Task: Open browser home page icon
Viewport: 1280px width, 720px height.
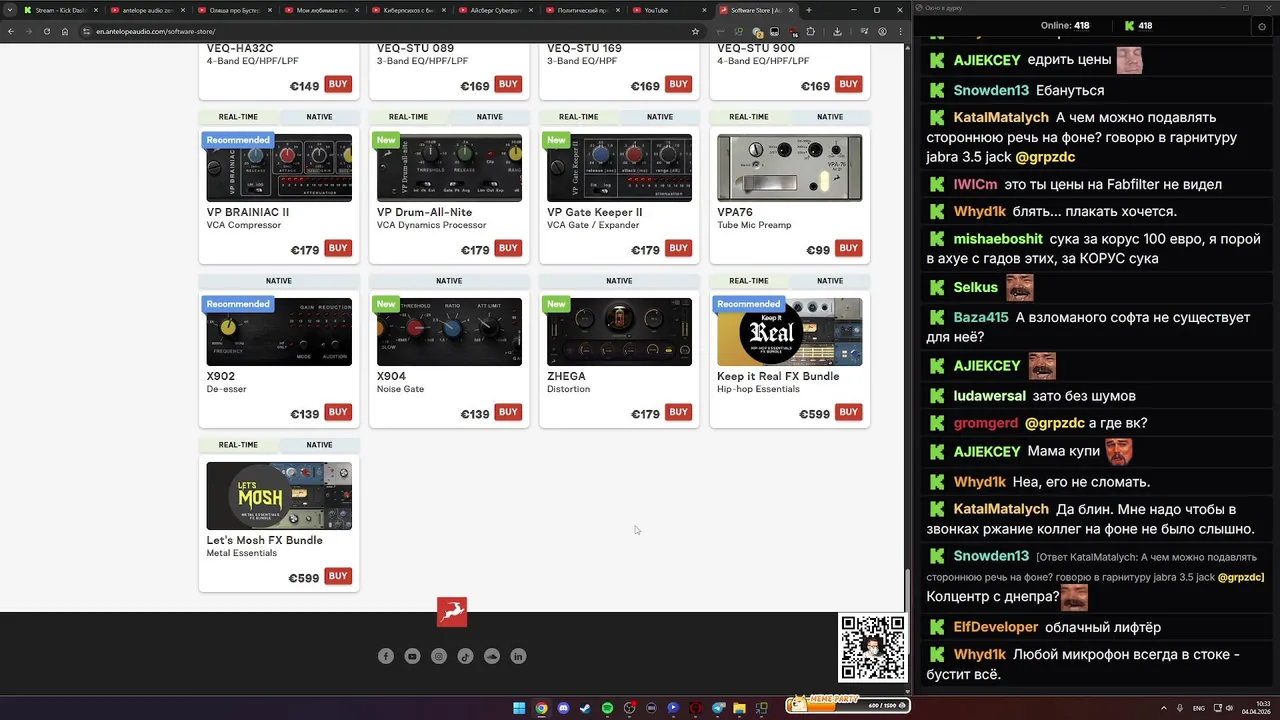Action: [x=65, y=31]
